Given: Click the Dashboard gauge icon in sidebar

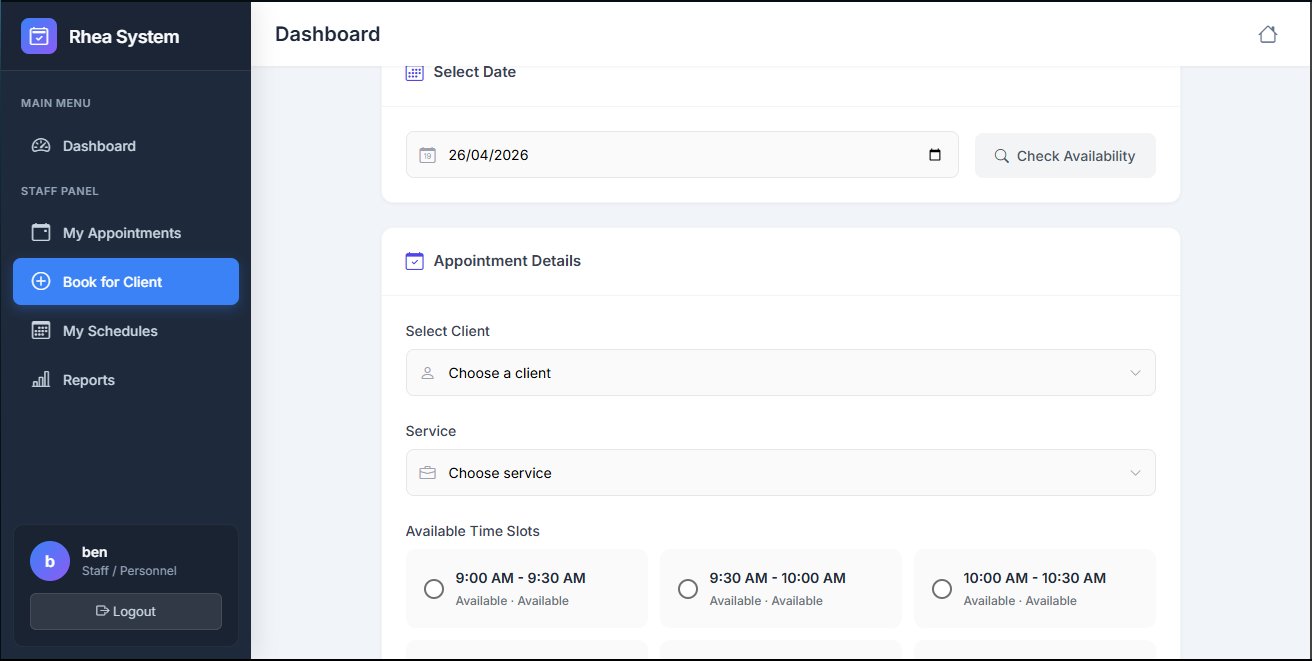Looking at the screenshot, I should (x=40, y=145).
